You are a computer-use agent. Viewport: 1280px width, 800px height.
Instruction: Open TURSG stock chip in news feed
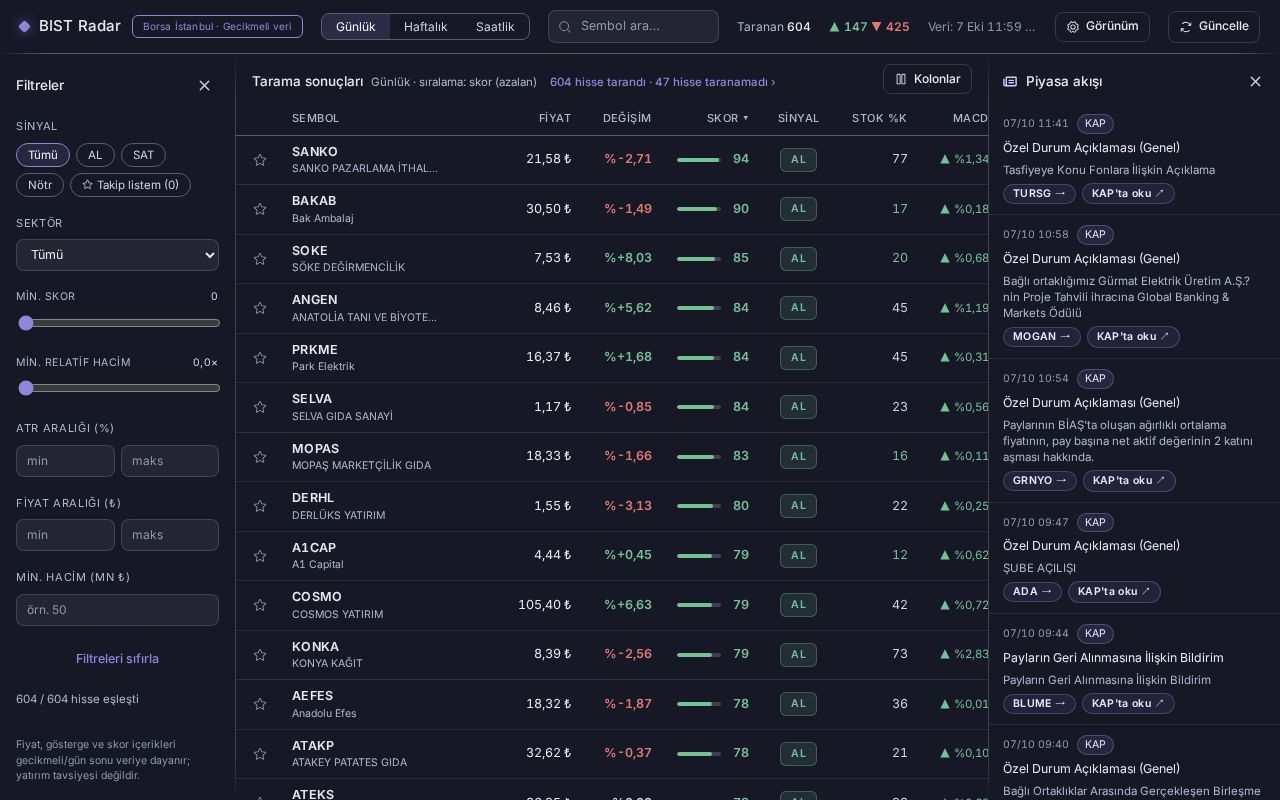pos(1039,193)
